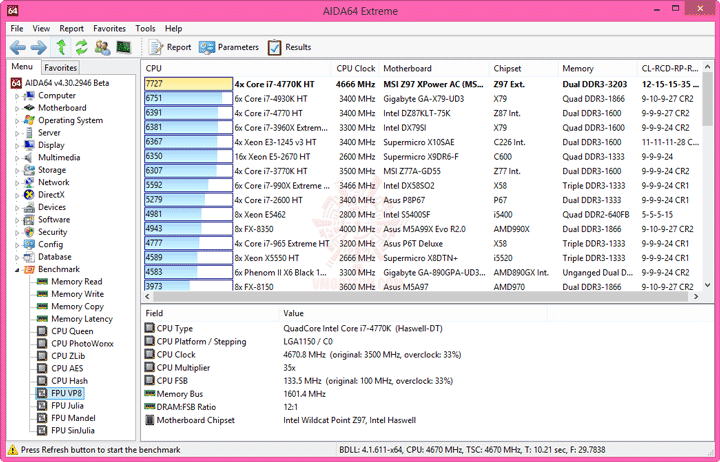Switch to the Menu tab

(x=22, y=67)
